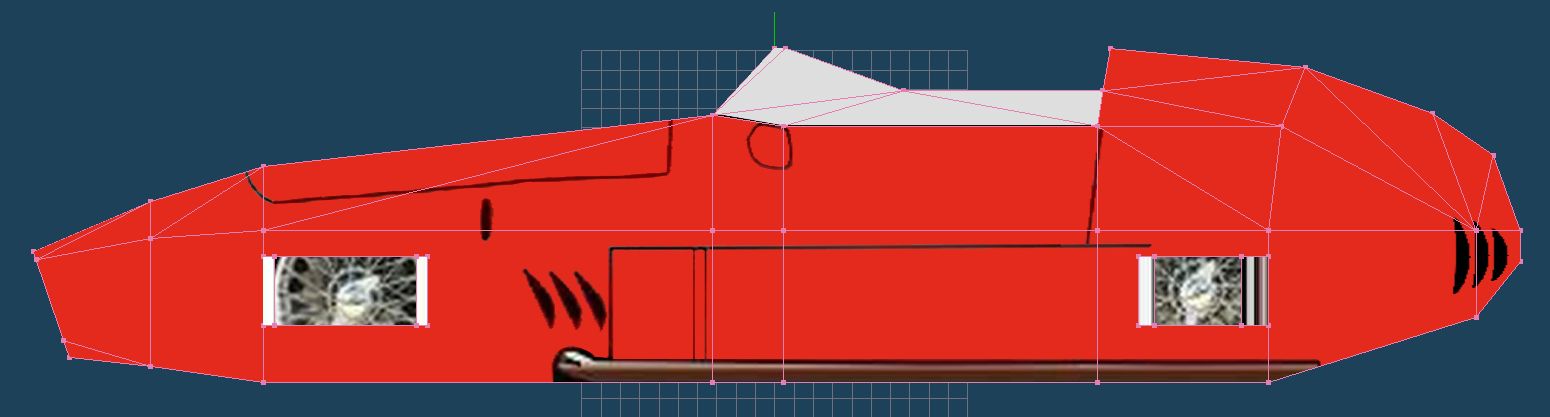Select white stripe beside the larger wheel

coord(268,290)
